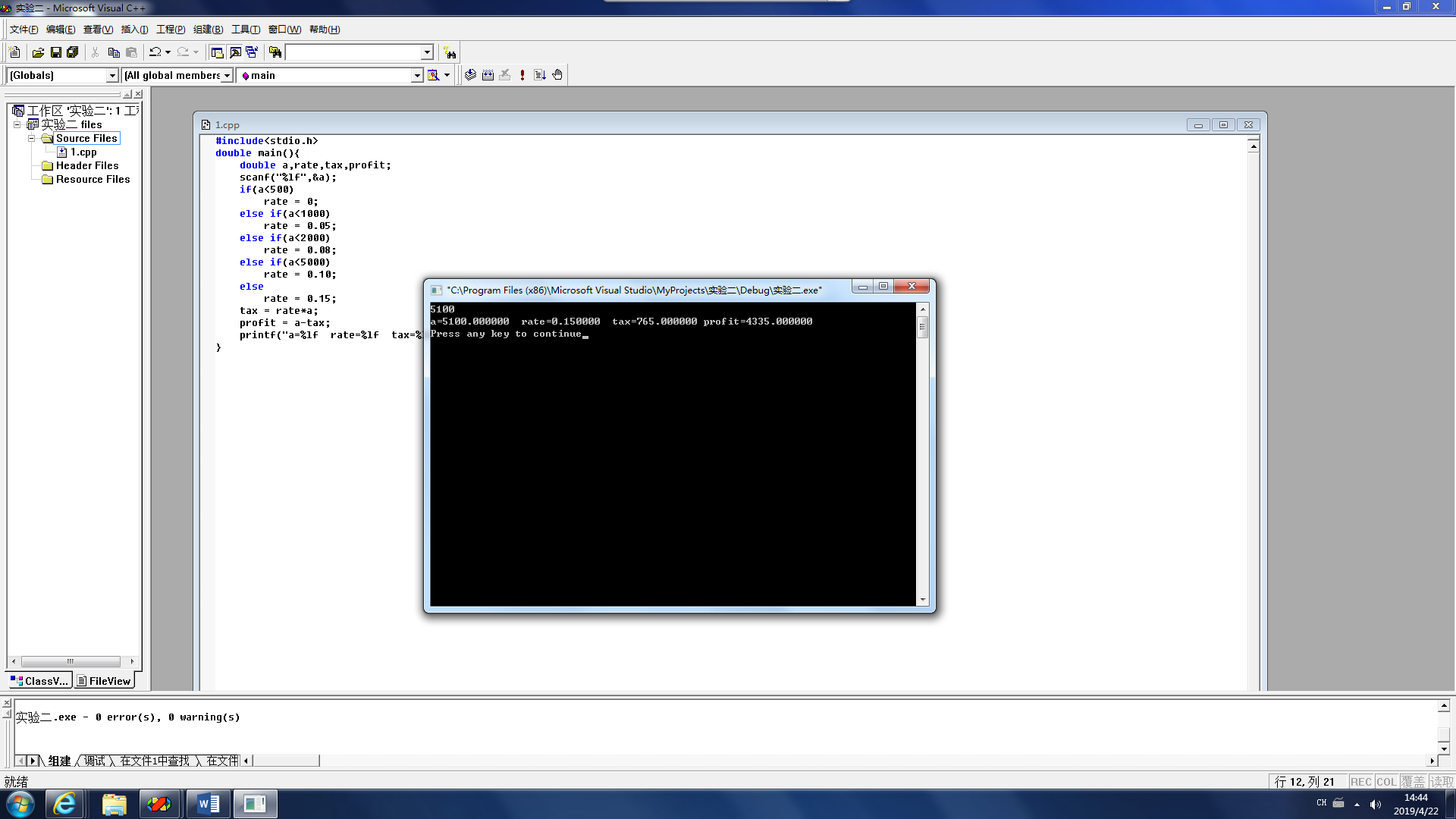The height and width of the screenshot is (819, 1456).
Task: Open the Globals class dropdown
Action: pyautogui.click(x=112, y=75)
